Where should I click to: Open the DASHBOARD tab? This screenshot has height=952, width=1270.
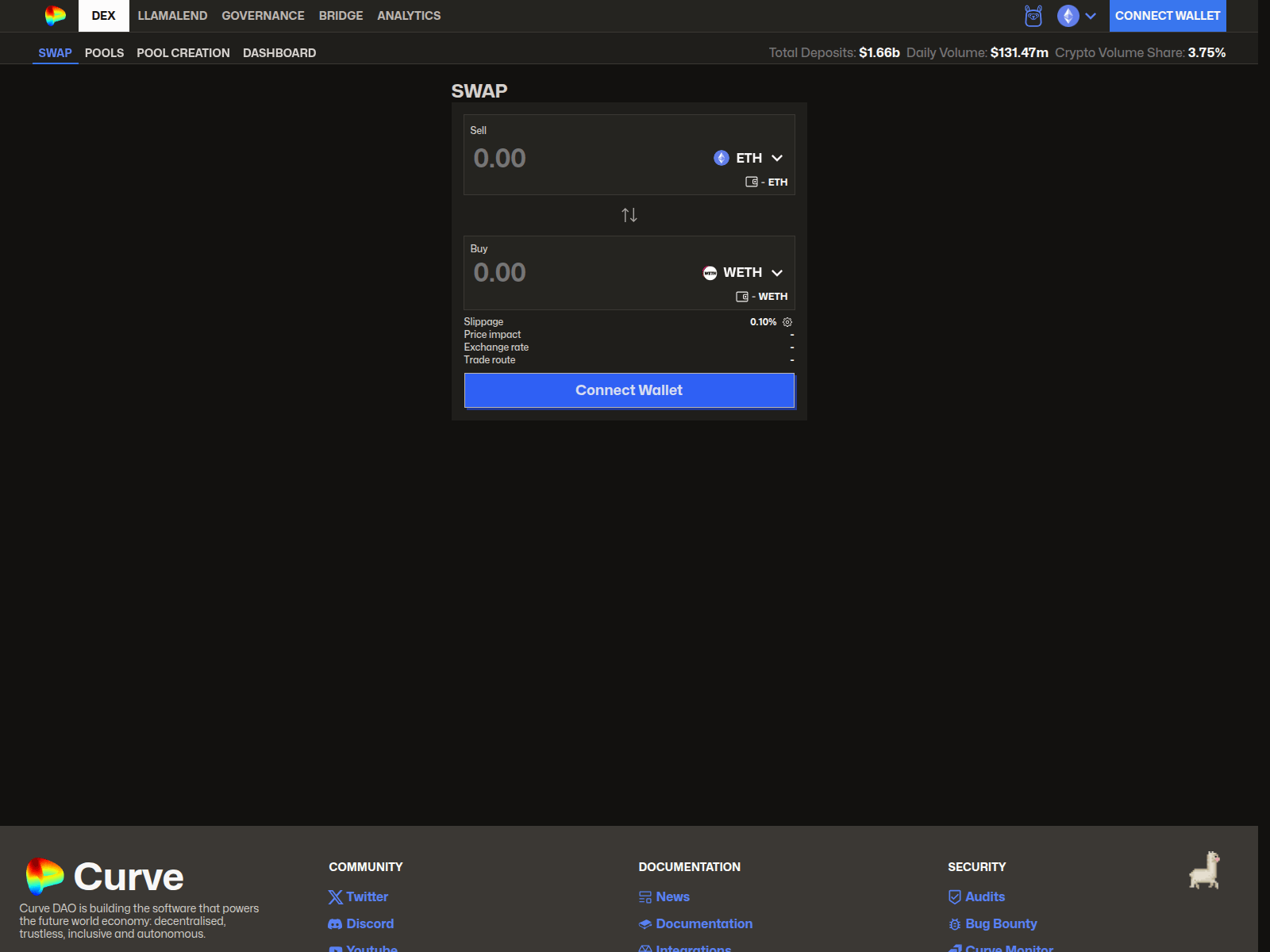point(279,53)
